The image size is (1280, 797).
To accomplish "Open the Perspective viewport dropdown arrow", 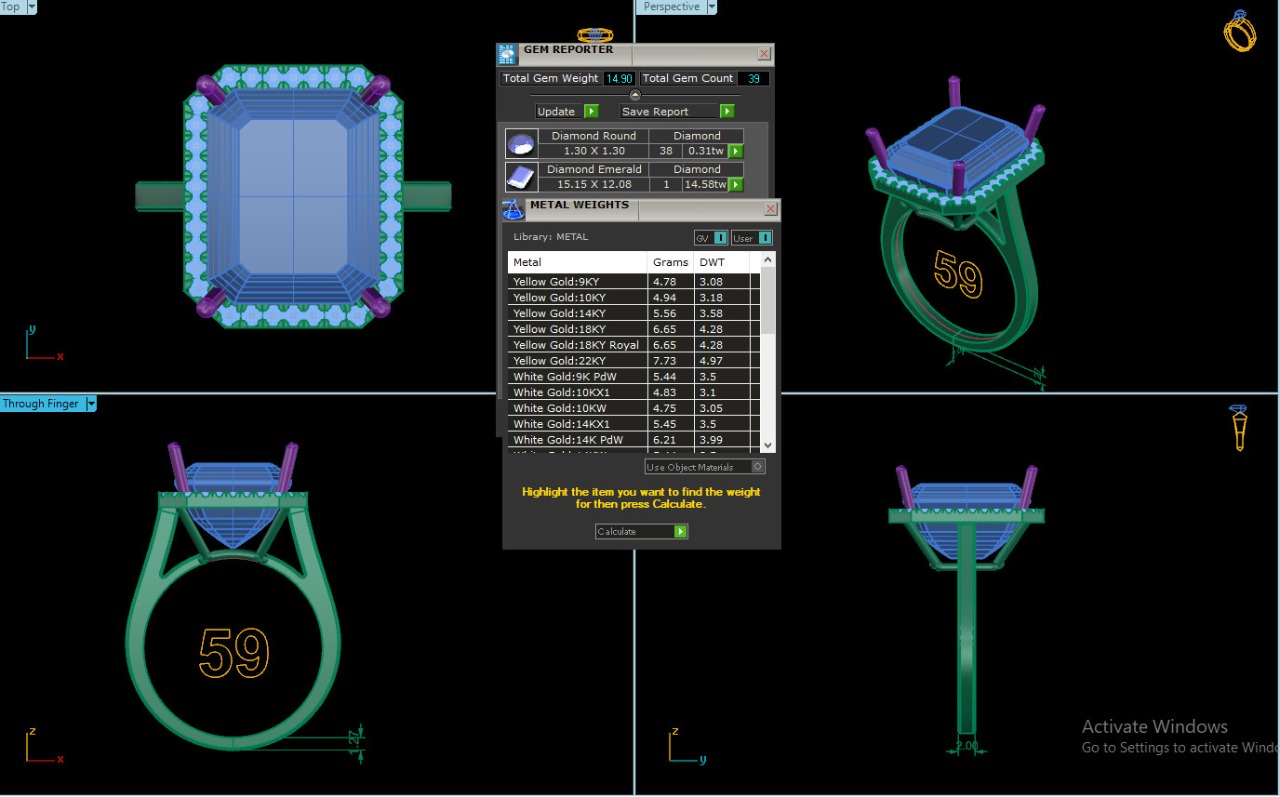I will (712, 7).
